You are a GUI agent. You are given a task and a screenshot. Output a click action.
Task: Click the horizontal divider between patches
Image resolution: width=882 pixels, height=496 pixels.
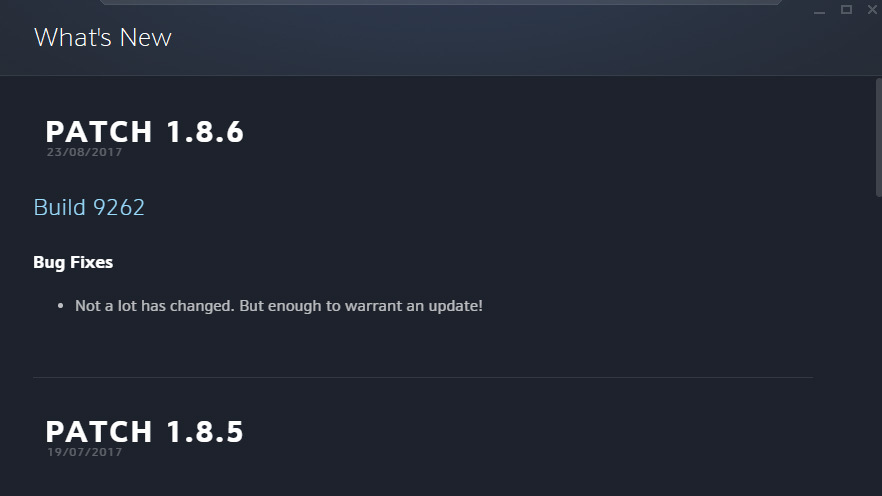pyautogui.click(x=423, y=377)
